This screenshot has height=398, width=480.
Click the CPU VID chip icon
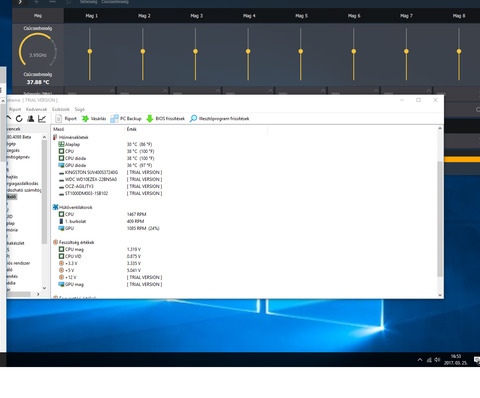61,256
